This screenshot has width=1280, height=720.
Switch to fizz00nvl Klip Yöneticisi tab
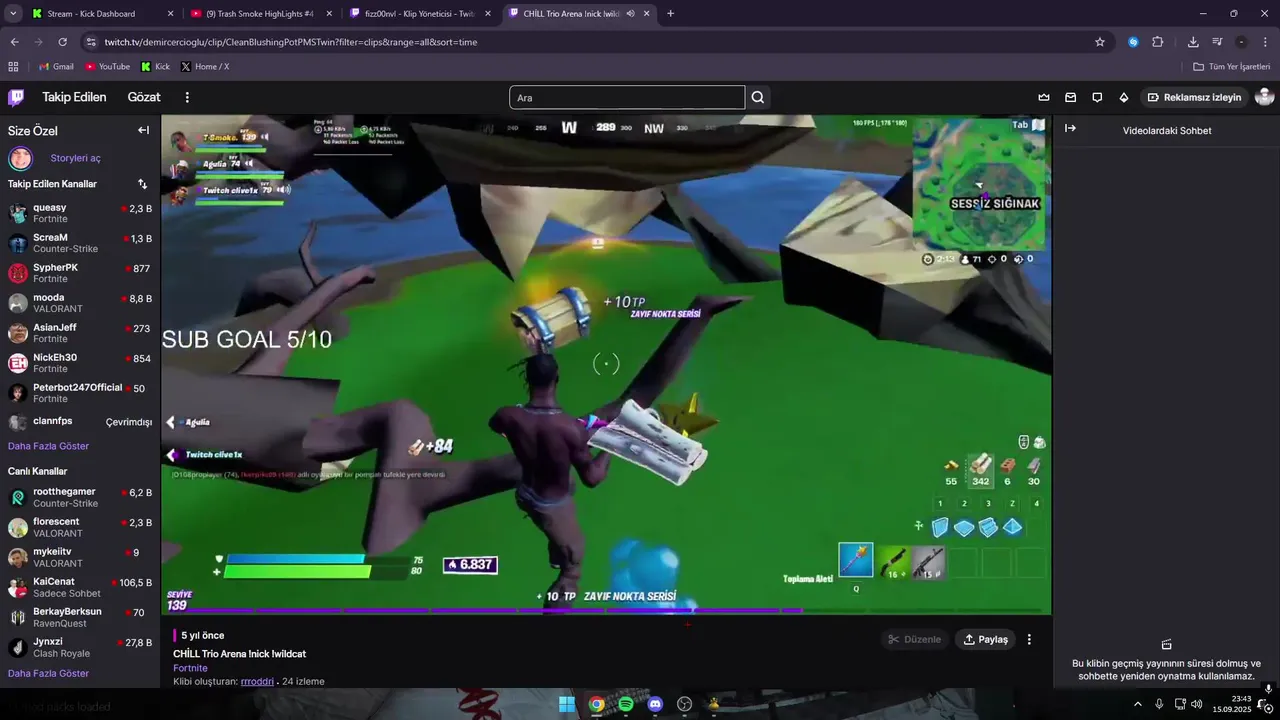(420, 14)
